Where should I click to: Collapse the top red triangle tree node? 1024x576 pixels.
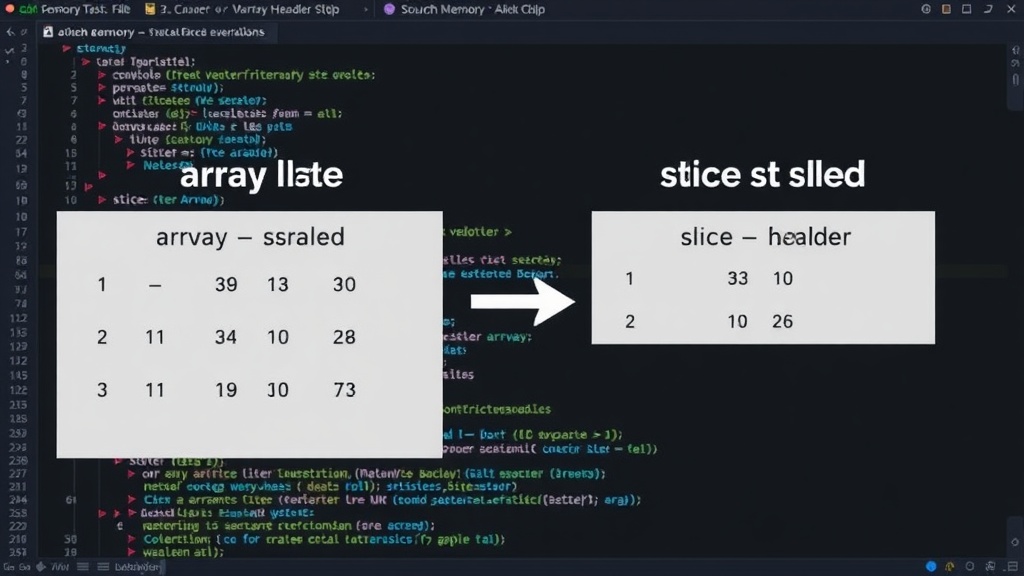[x=67, y=48]
